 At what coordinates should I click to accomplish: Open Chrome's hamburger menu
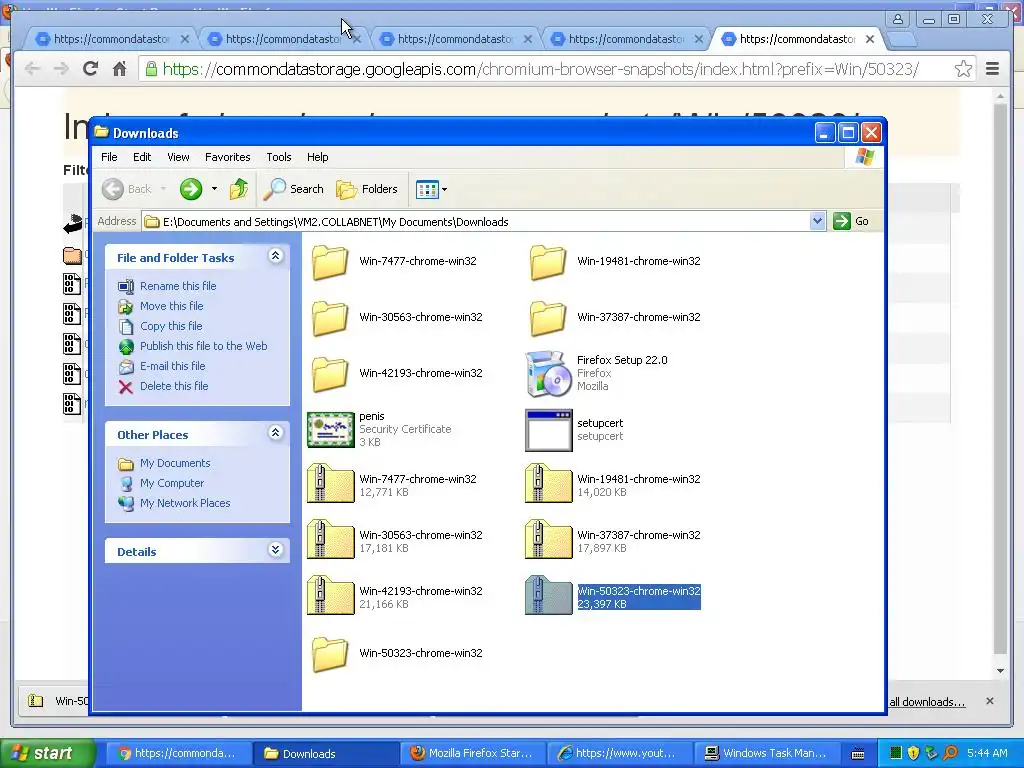click(x=992, y=69)
